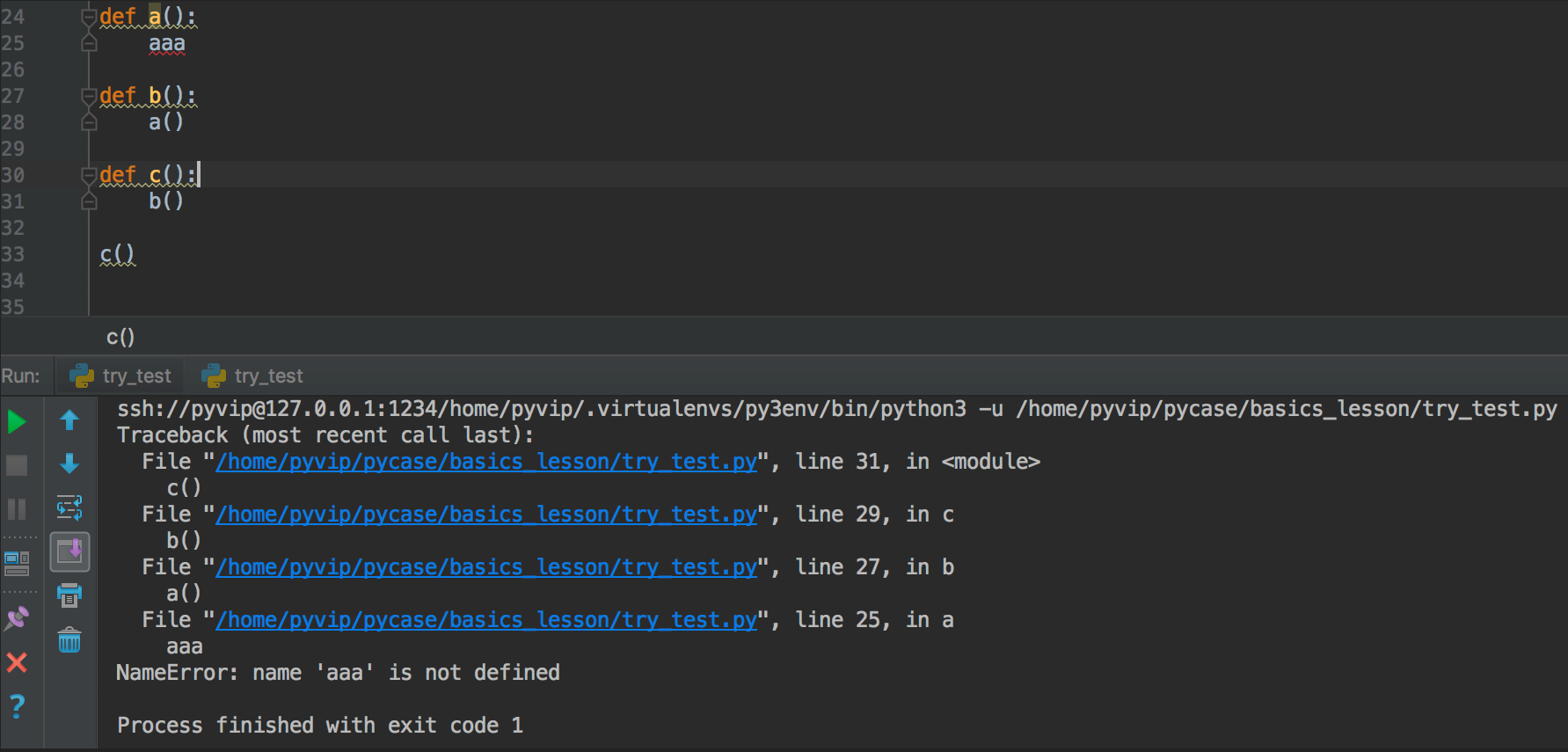Click the NameError message in console
1568x752 pixels.
pyautogui.click(x=338, y=673)
